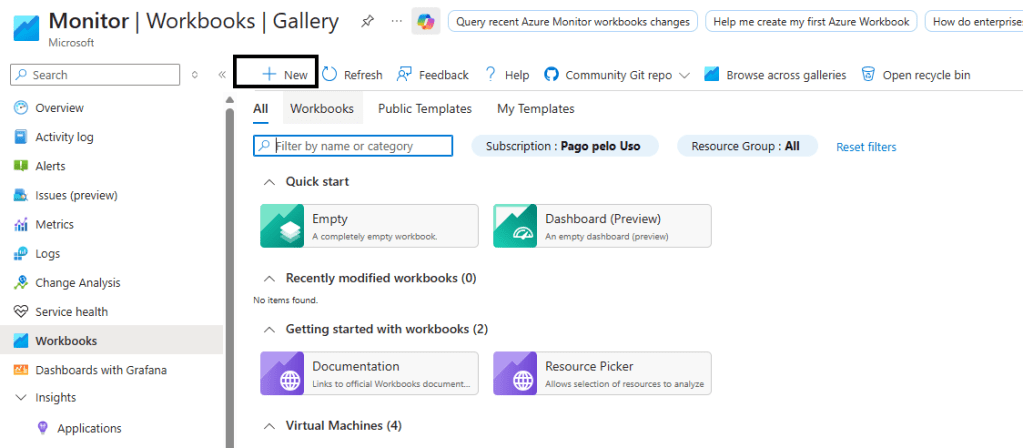This screenshot has width=1023, height=448.
Task: Switch to the Public Templates tab
Action: point(425,109)
